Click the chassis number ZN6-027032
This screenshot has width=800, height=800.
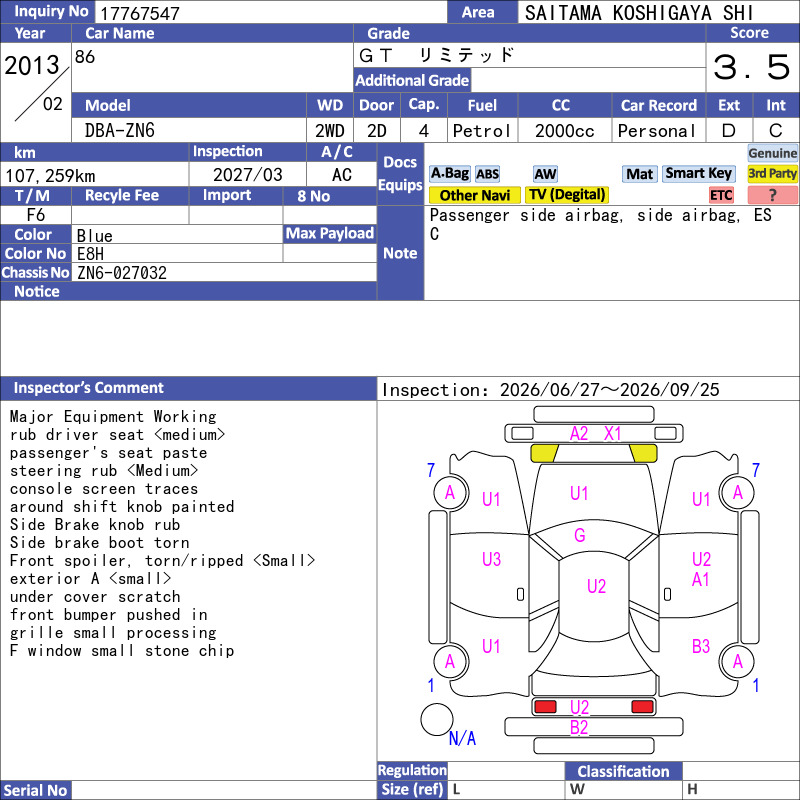click(122, 273)
